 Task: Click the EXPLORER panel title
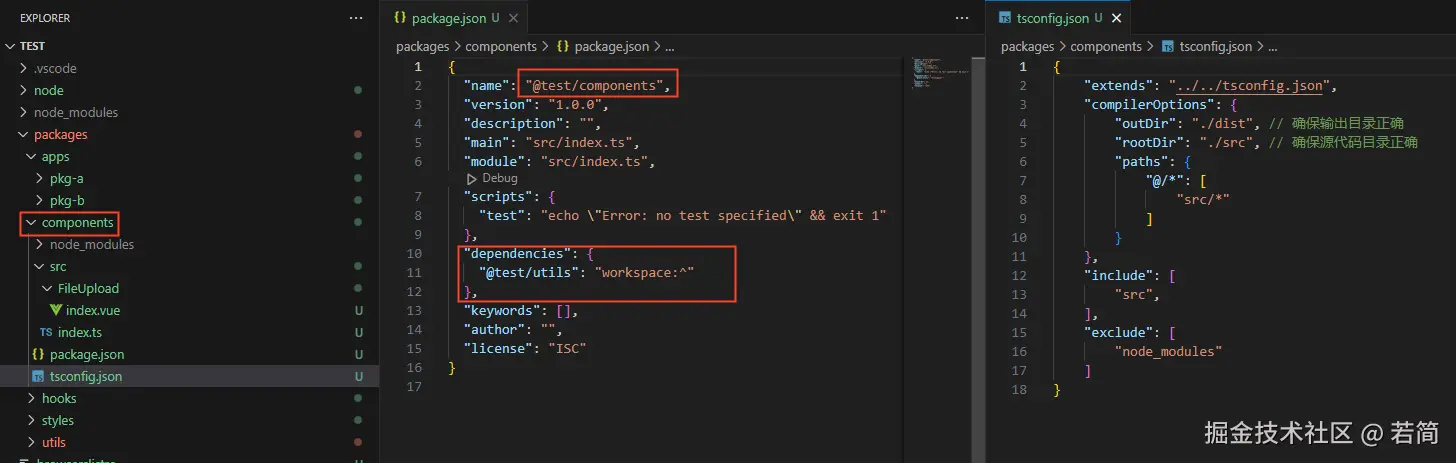point(45,18)
